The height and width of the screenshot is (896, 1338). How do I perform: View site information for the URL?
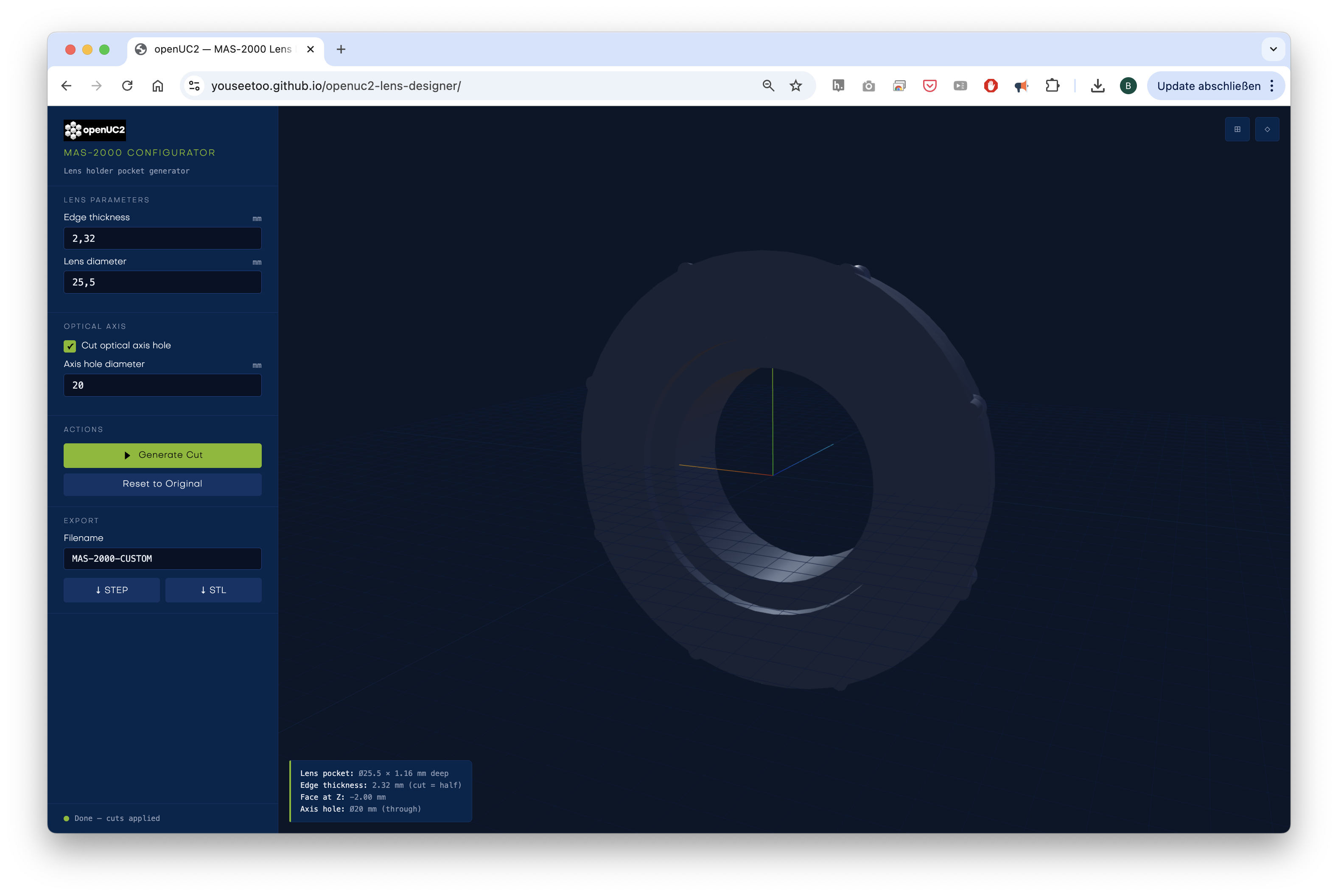194,86
